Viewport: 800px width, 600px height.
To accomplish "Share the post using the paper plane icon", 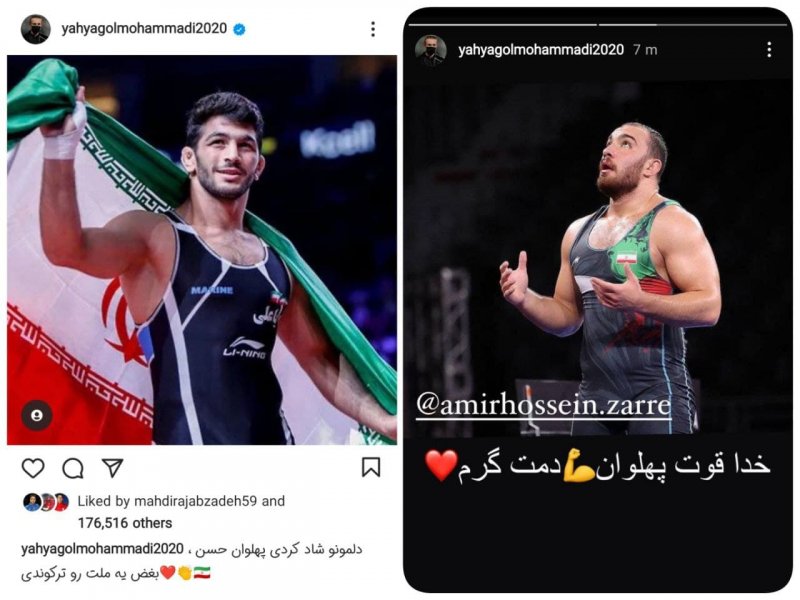I will 113,467.
